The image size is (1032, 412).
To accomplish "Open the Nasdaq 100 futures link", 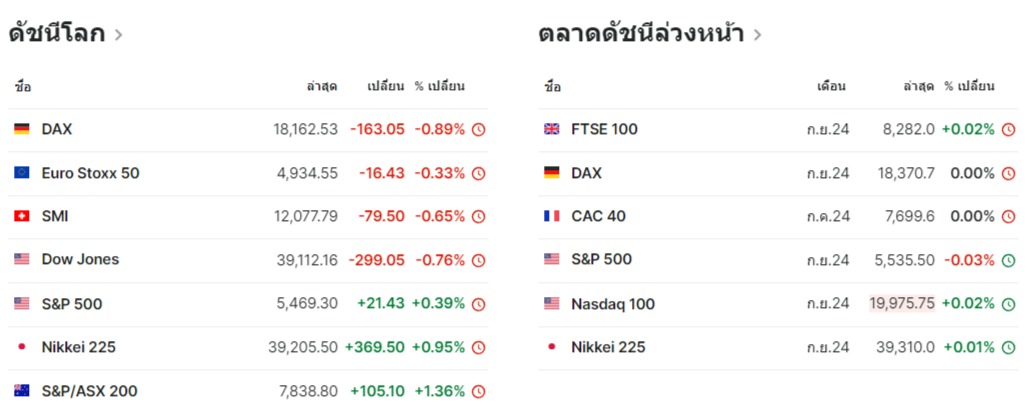I will (612, 304).
